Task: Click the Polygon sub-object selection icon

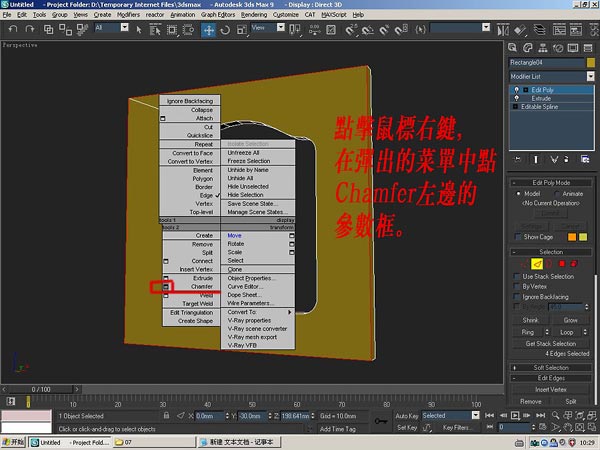Action: point(560,262)
